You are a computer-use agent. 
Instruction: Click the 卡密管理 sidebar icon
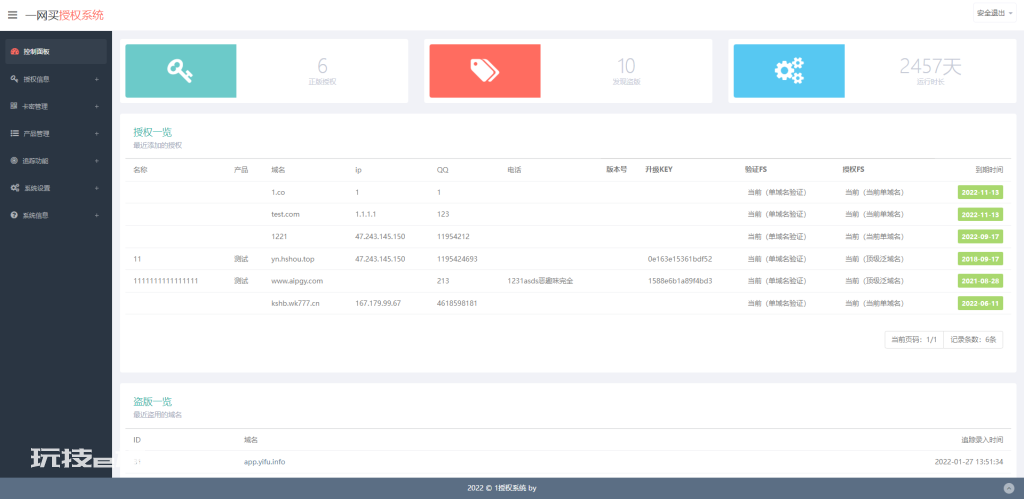click(x=14, y=106)
